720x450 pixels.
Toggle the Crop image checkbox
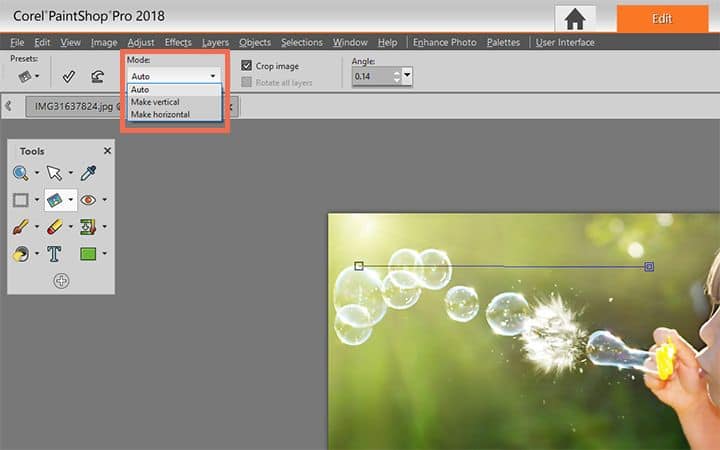click(x=247, y=66)
